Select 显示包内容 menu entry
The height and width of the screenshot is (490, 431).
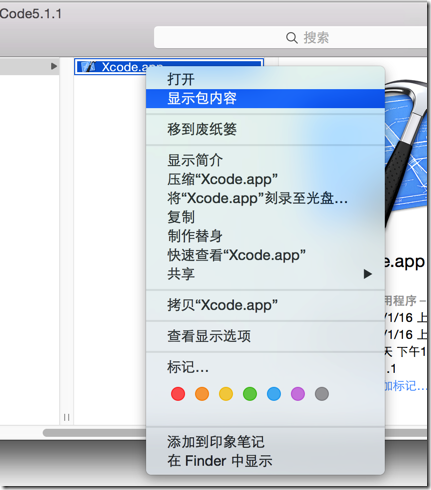tap(265, 98)
